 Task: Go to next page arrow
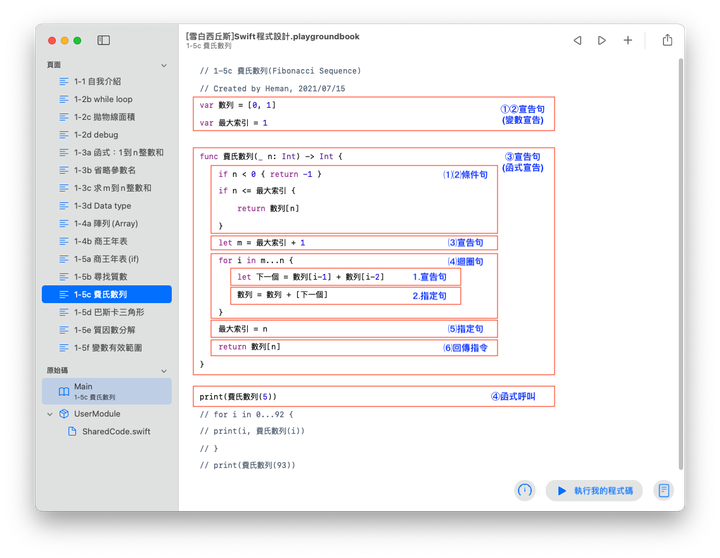pyautogui.click(x=602, y=40)
